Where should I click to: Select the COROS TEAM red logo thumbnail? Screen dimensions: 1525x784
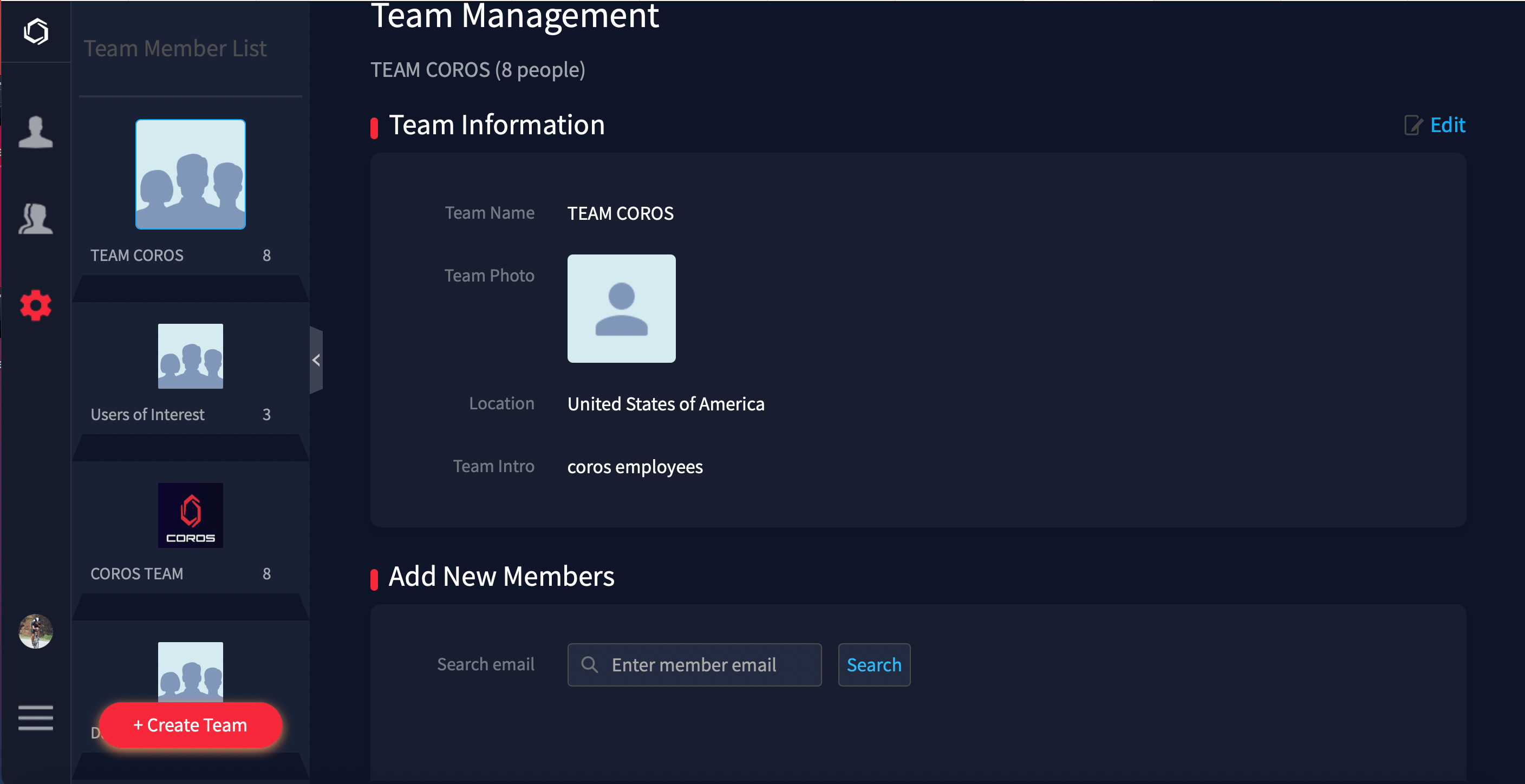click(x=190, y=515)
